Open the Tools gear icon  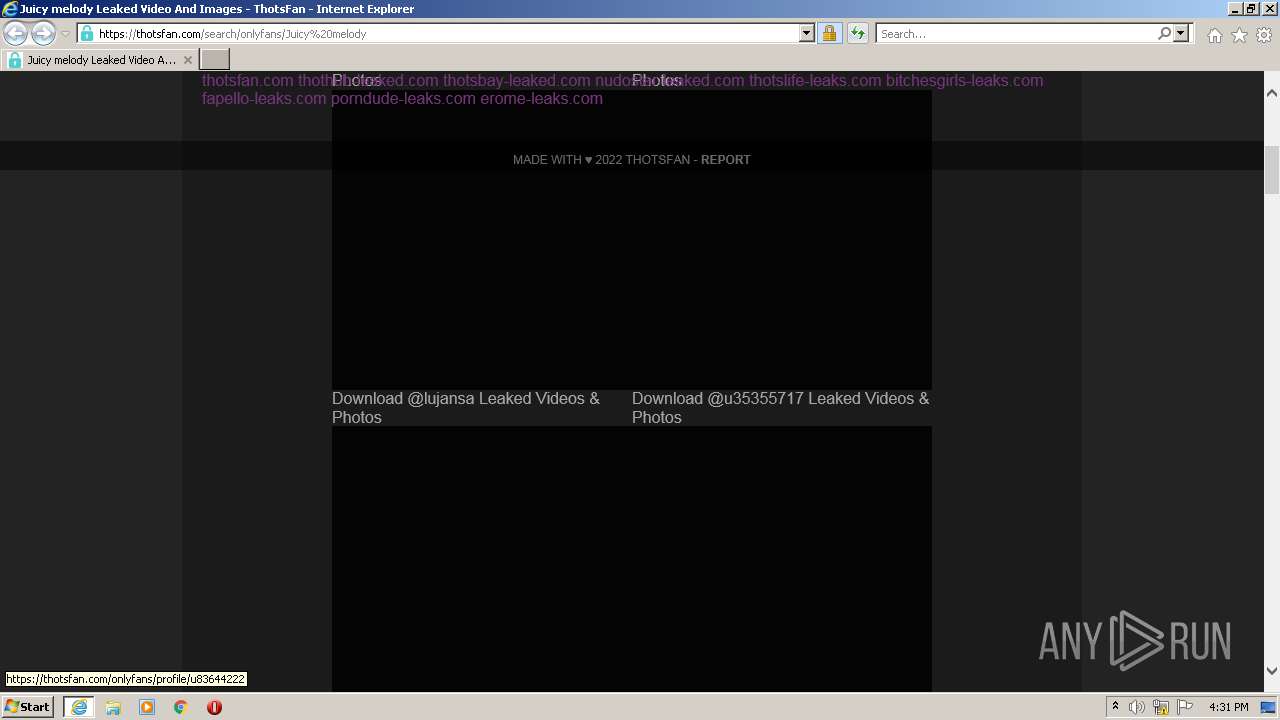pos(1264,35)
